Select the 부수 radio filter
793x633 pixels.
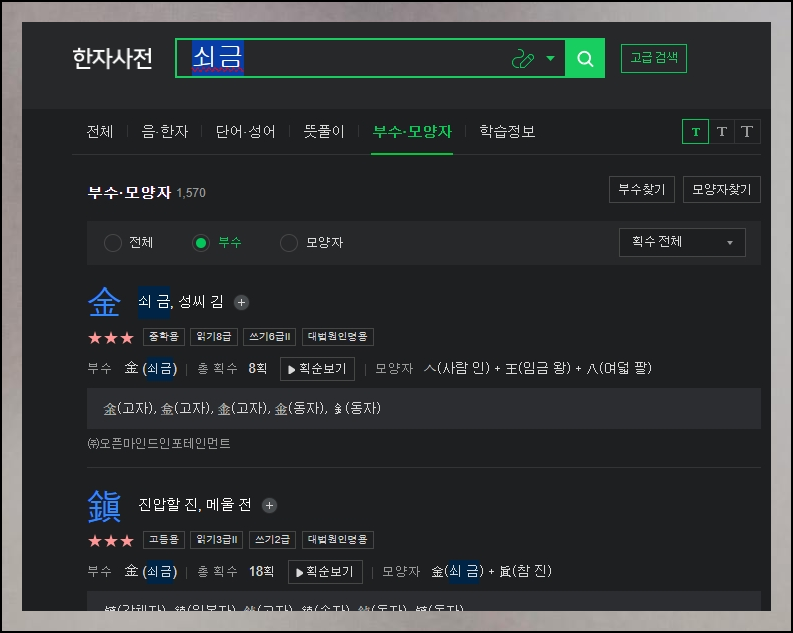point(201,243)
